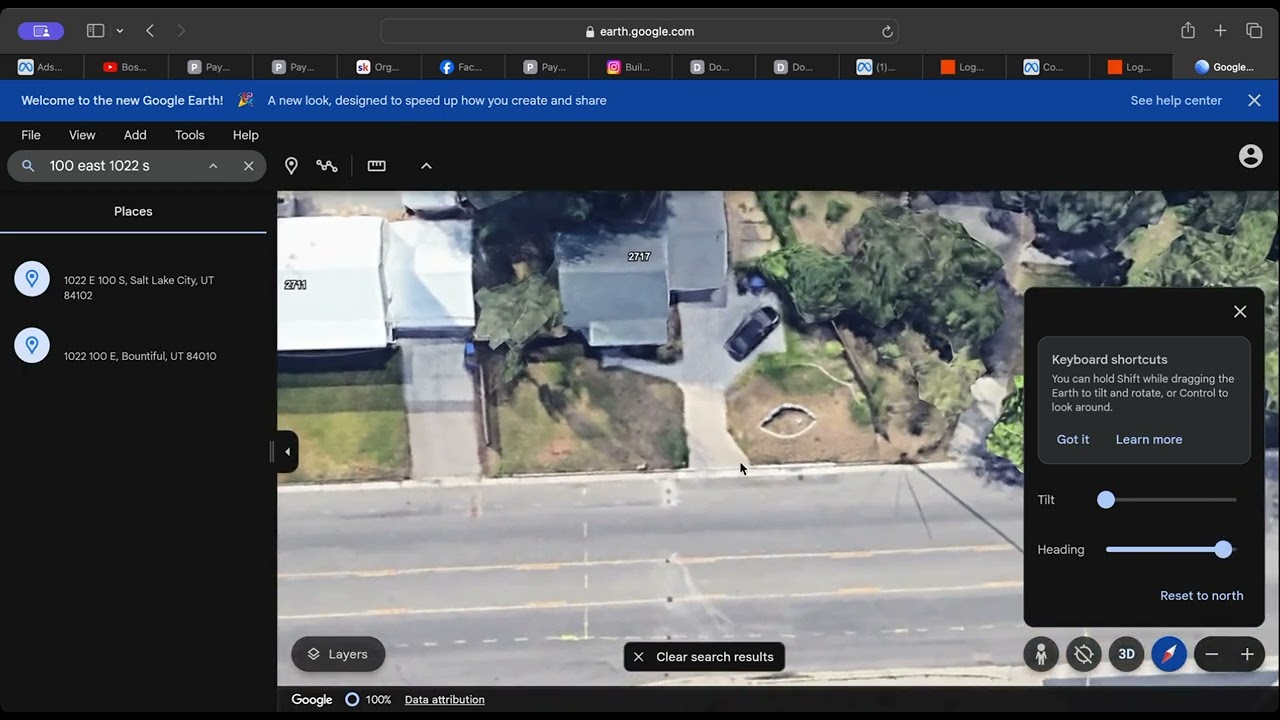Collapse the left sidebar handle
The width and height of the screenshot is (1280, 720).
click(x=286, y=452)
